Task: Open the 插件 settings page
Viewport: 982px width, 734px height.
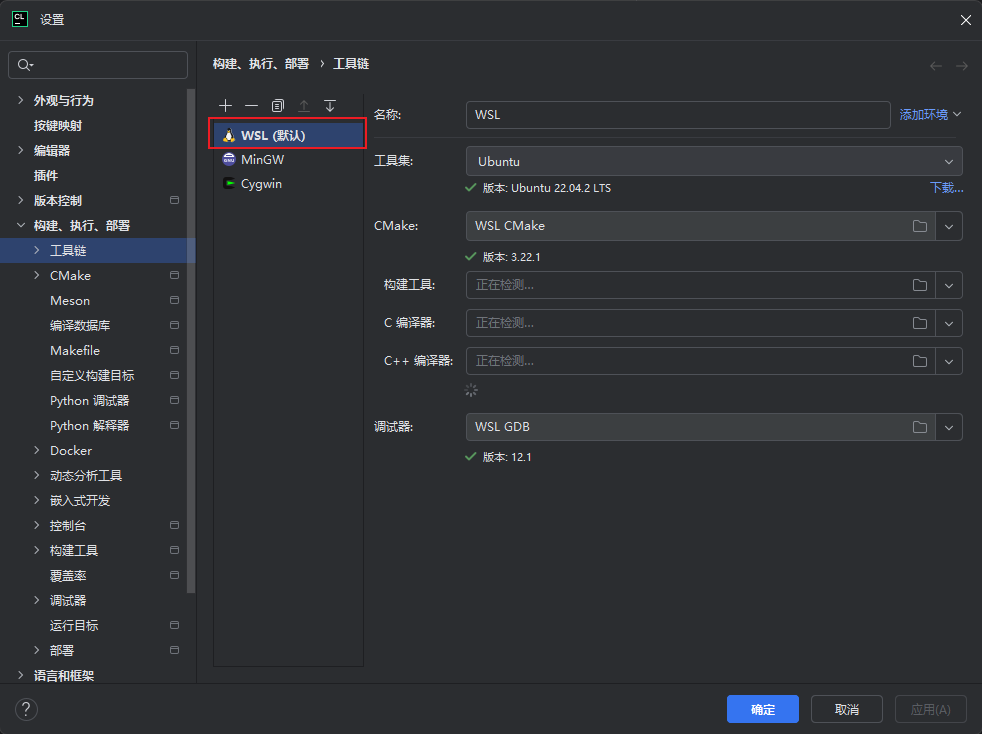Action: tap(46, 176)
